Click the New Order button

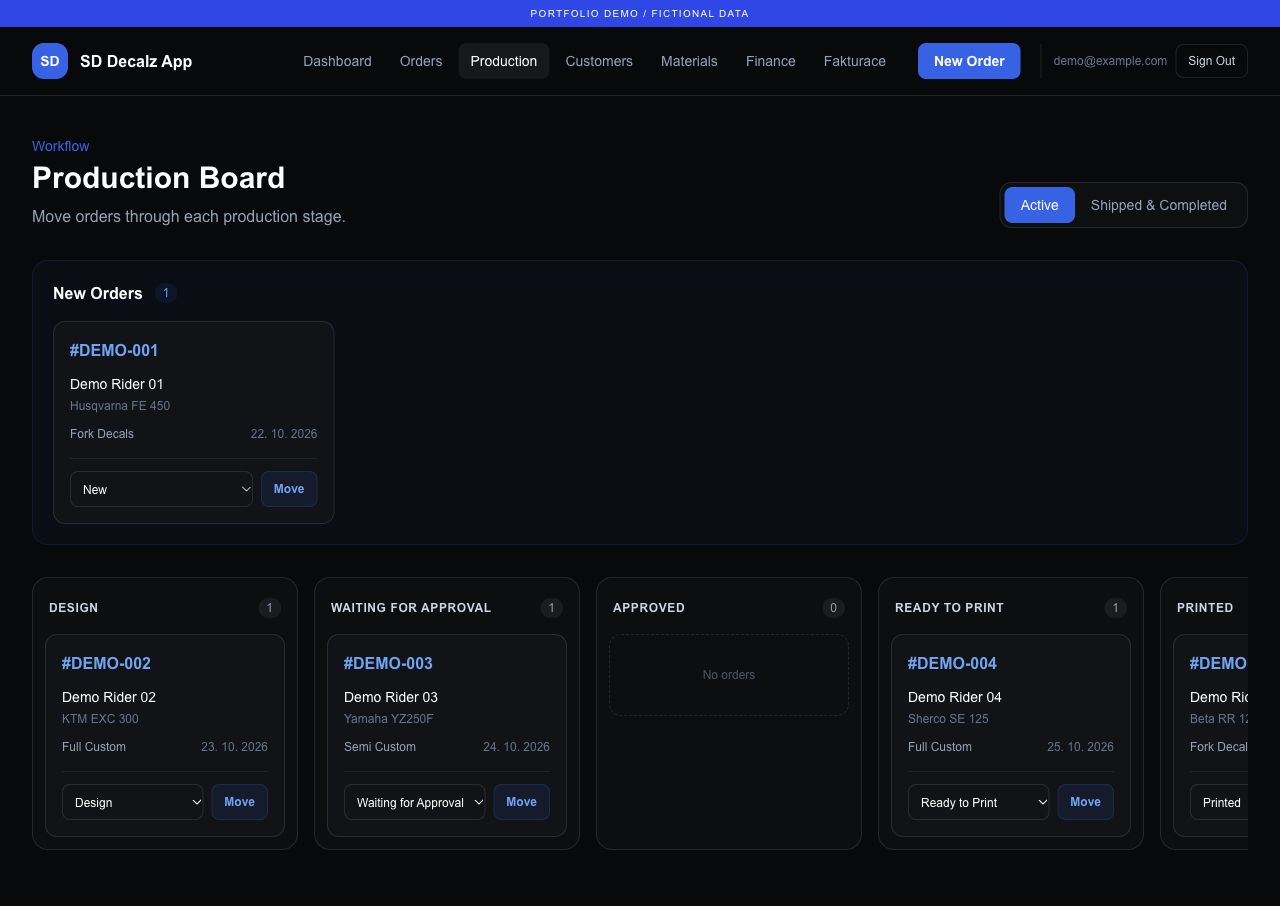[969, 61]
